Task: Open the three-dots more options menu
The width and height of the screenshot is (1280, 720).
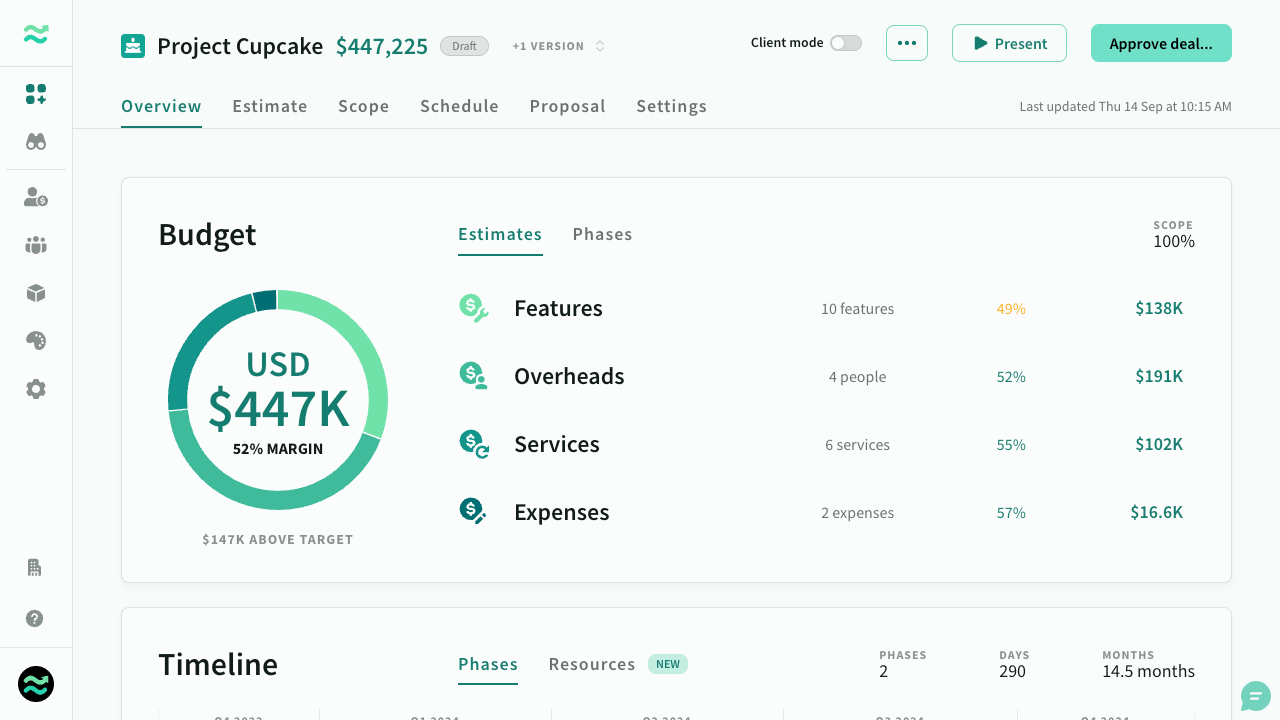Action: [907, 43]
